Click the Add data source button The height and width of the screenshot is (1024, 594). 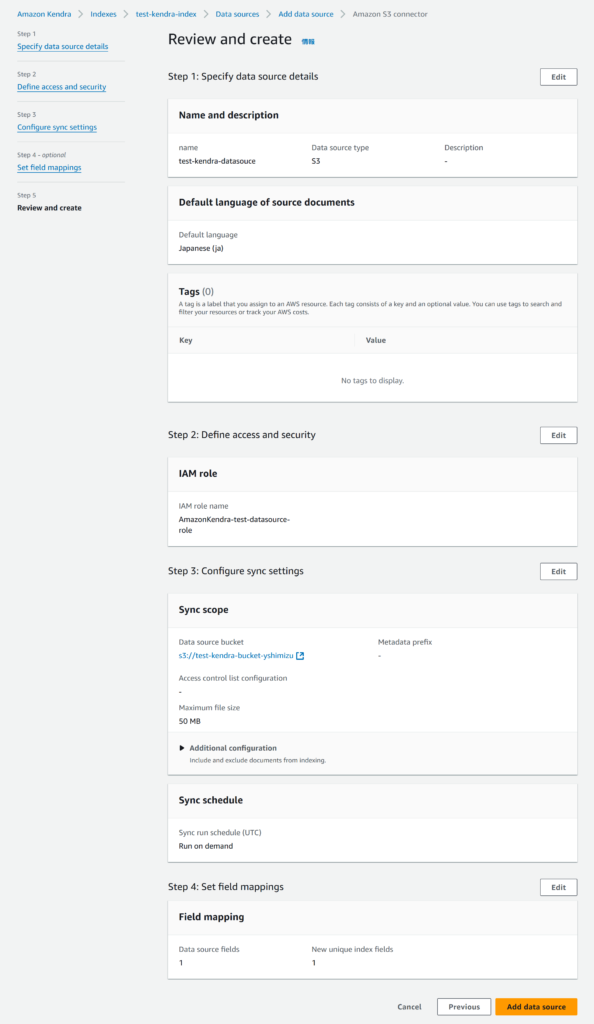click(x=536, y=1007)
